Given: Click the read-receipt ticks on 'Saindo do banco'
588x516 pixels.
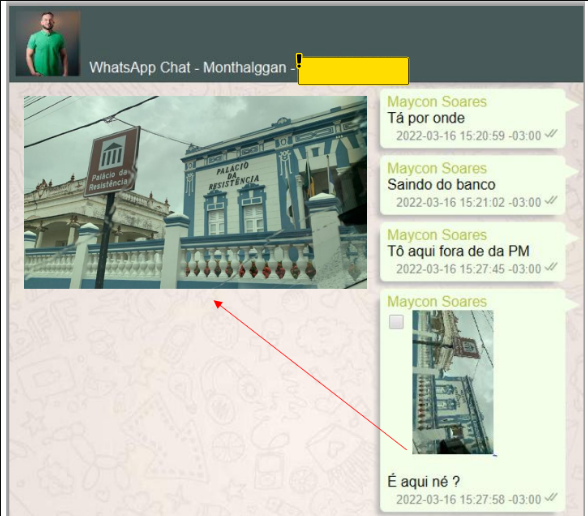Looking at the screenshot, I should tap(551, 201).
